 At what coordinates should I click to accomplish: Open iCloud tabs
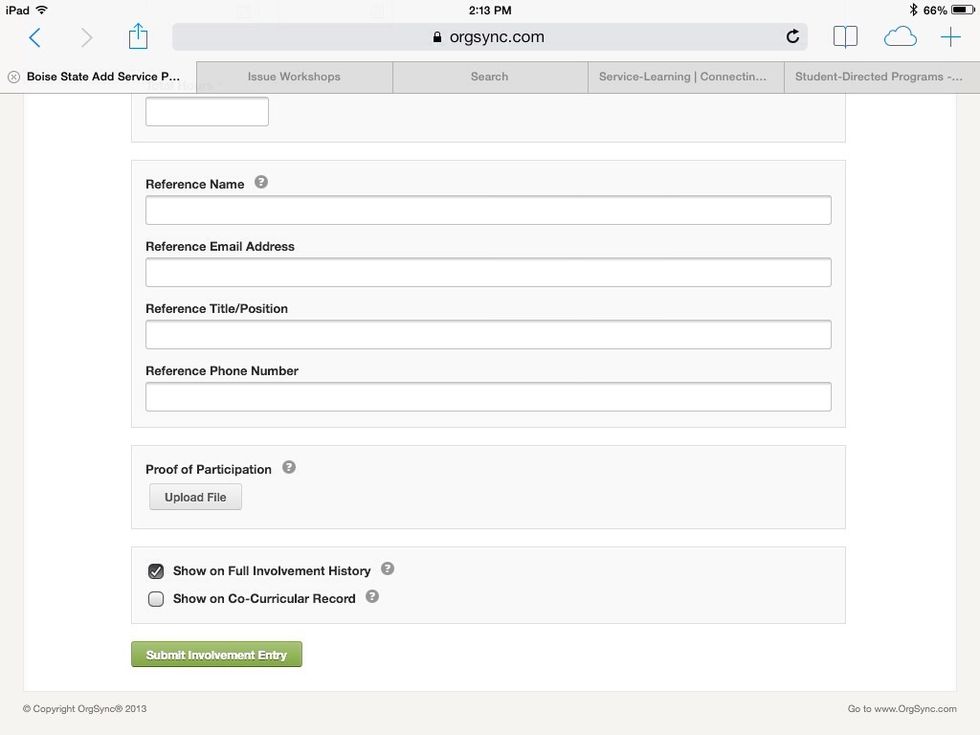pos(899,35)
